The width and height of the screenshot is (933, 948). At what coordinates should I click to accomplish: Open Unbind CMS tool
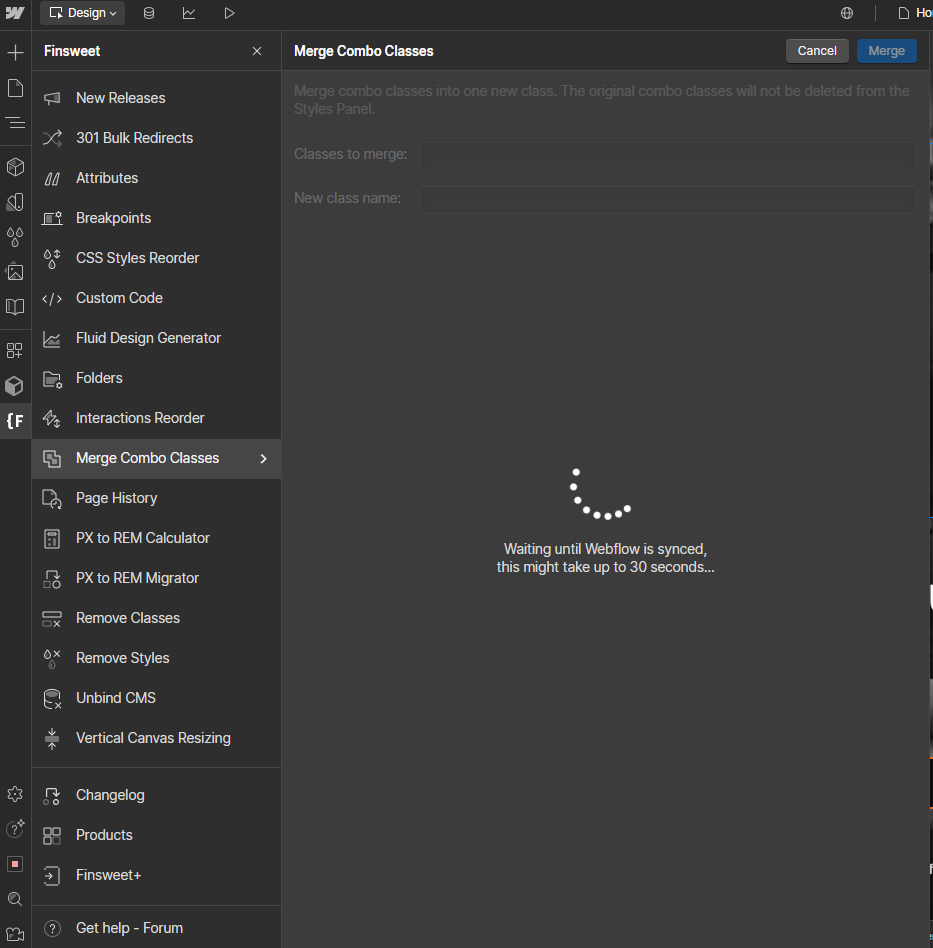pyautogui.click(x=156, y=698)
